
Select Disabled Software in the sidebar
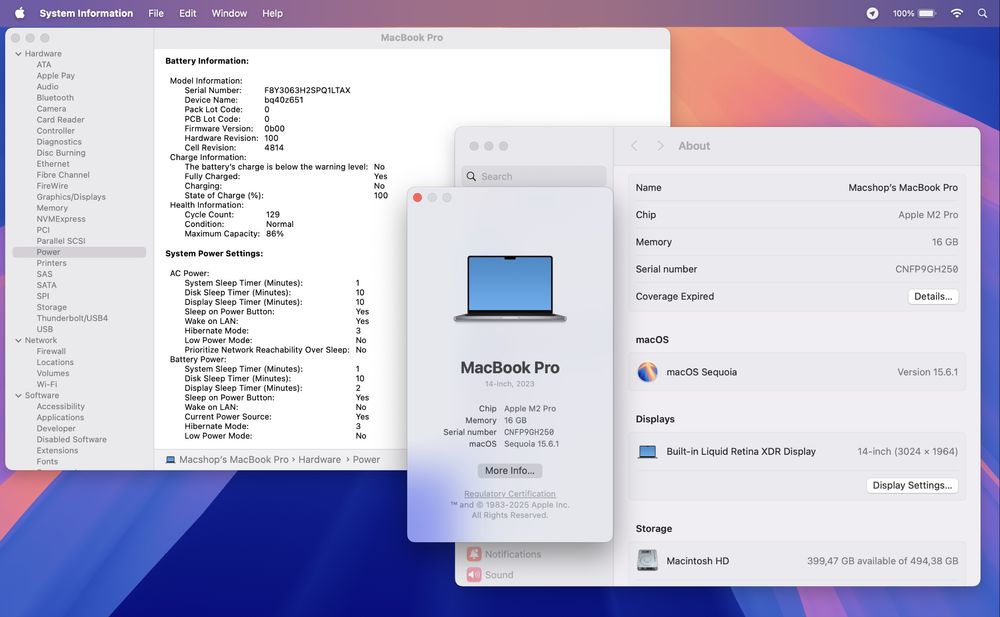pyautogui.click(x=71, y=440)
